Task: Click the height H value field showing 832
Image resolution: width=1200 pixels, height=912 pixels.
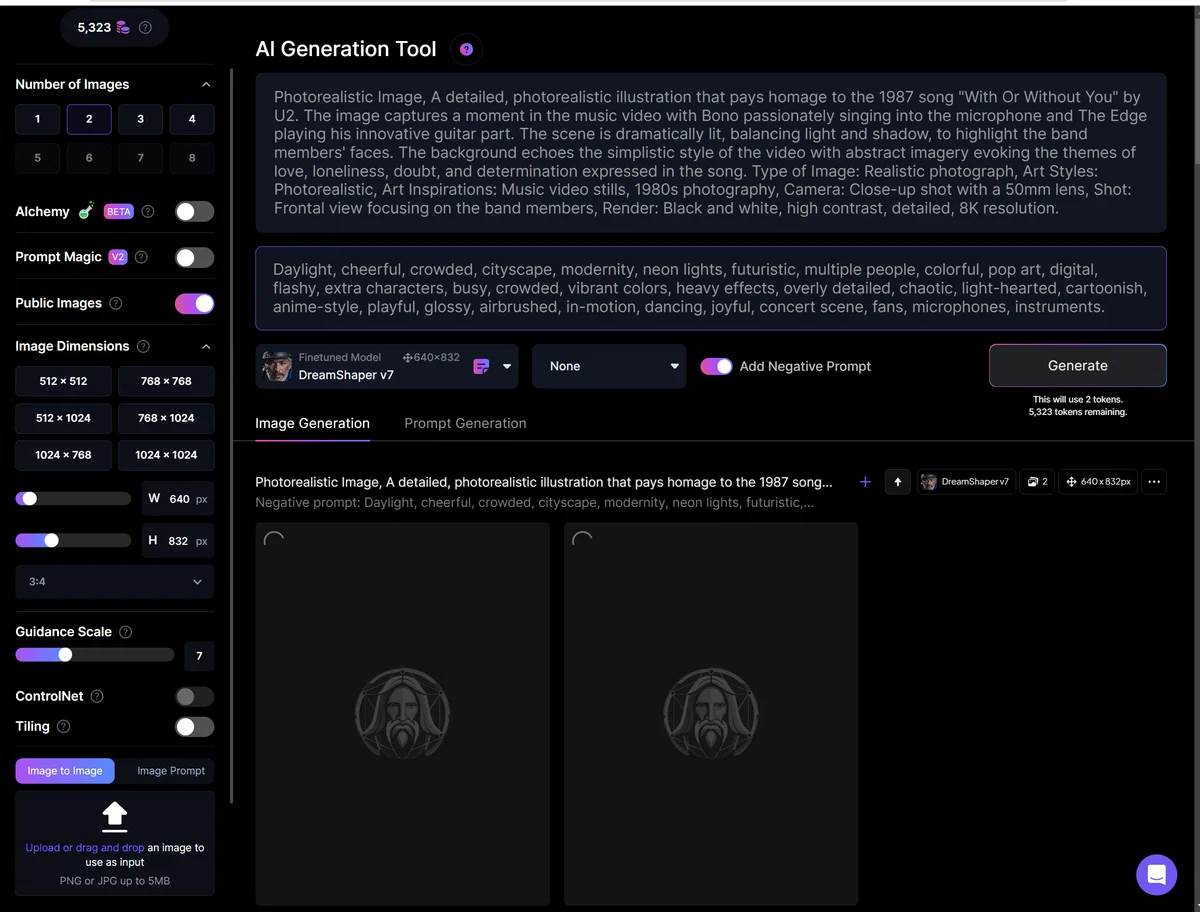Action: [x=178, y=541]
